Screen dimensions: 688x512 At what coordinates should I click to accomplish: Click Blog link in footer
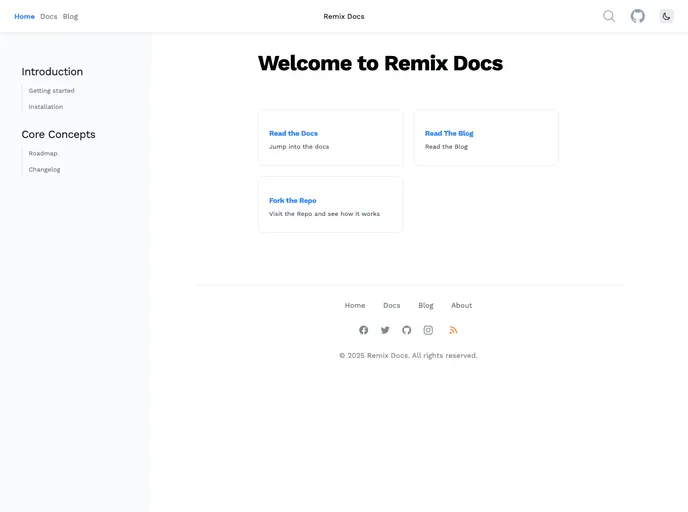click(426, 305)
